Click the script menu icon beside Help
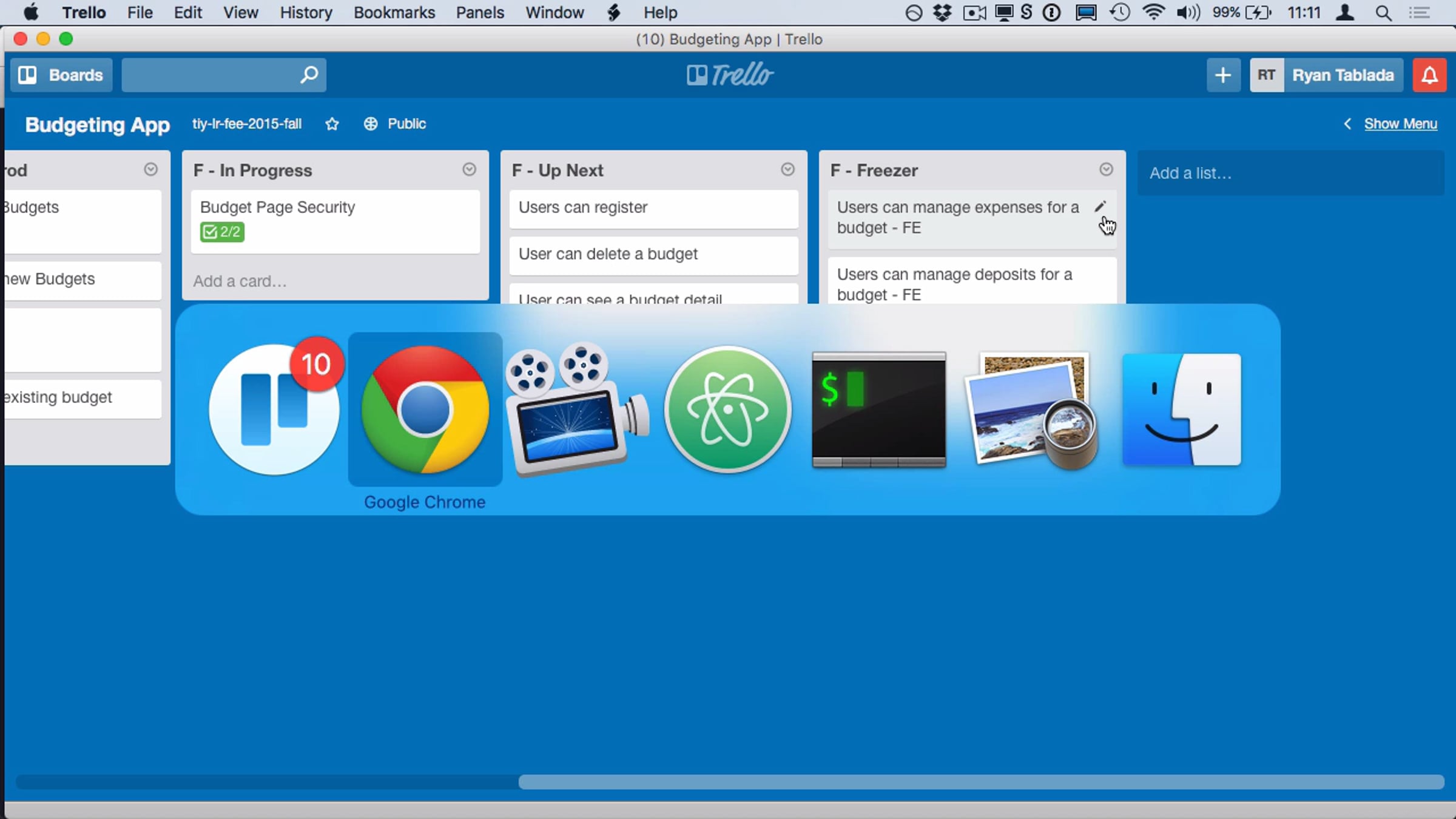1456x819 pixels. pos(614,12)
